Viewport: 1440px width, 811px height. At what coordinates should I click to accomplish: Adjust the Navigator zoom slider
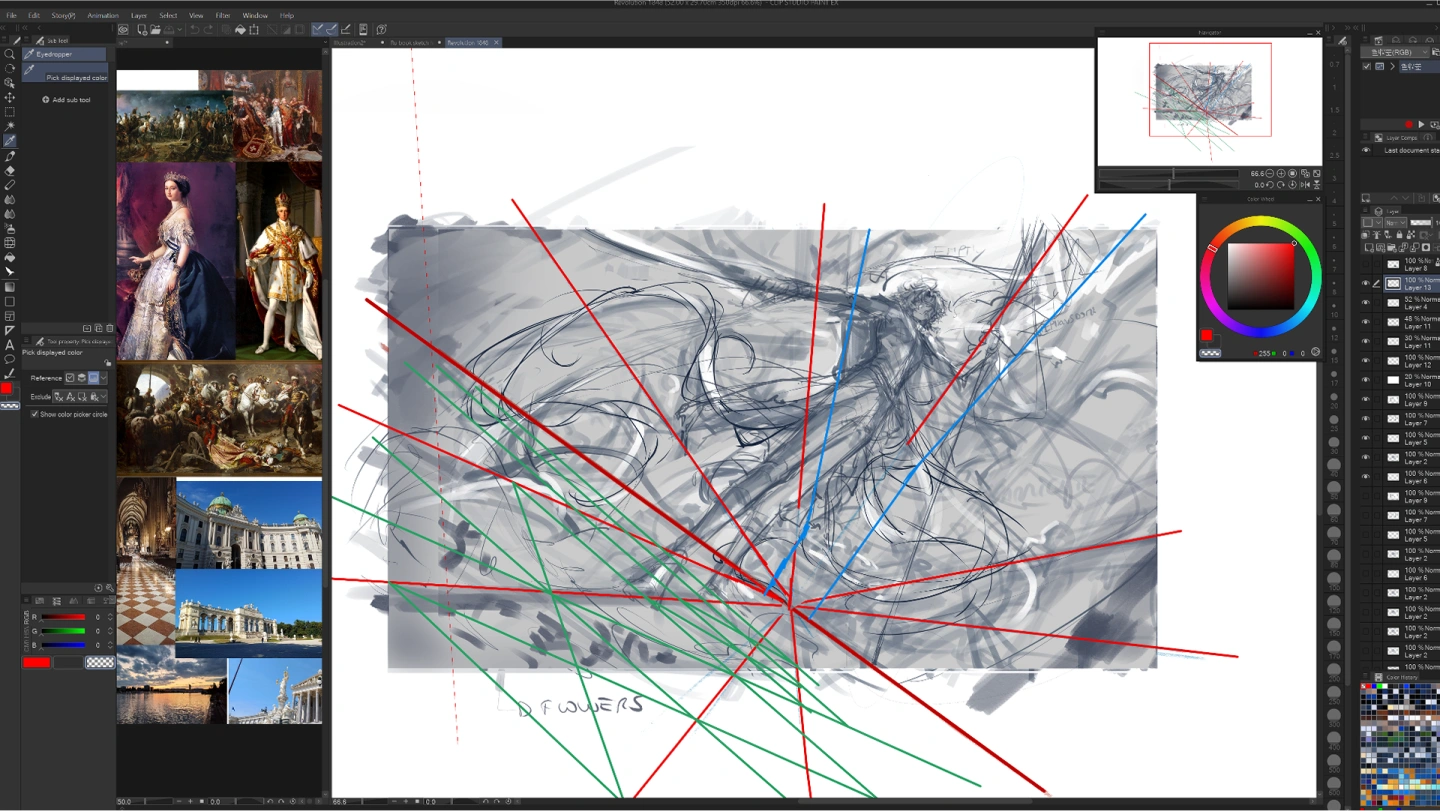[x=1169, y=173]
